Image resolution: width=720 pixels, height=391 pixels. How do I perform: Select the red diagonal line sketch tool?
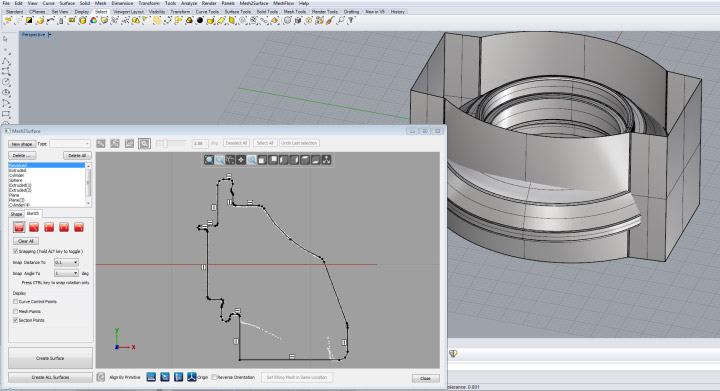pyautogui.click(x=34, y=227)
